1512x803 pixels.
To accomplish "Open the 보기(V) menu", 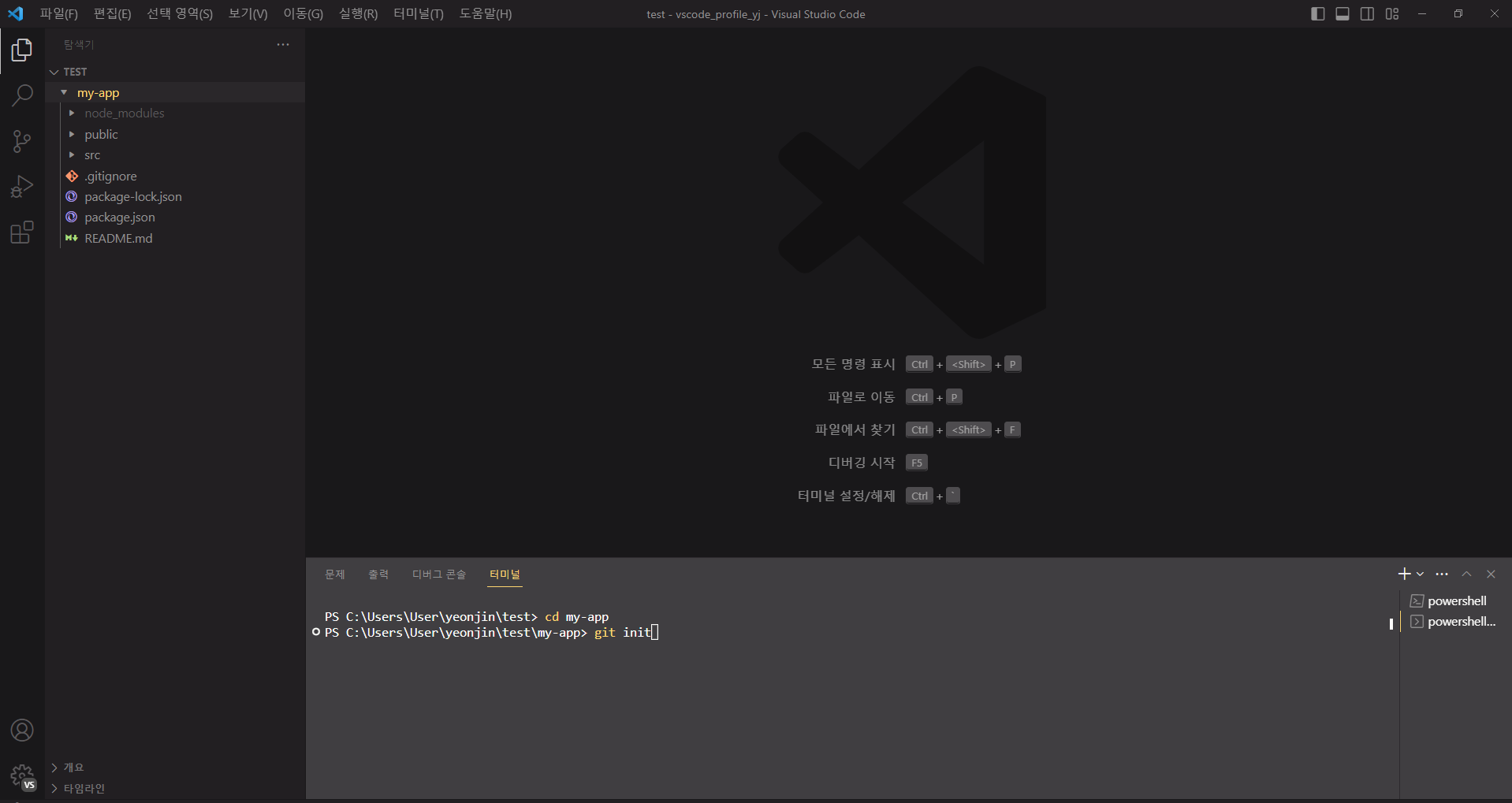I will point(248,13).
